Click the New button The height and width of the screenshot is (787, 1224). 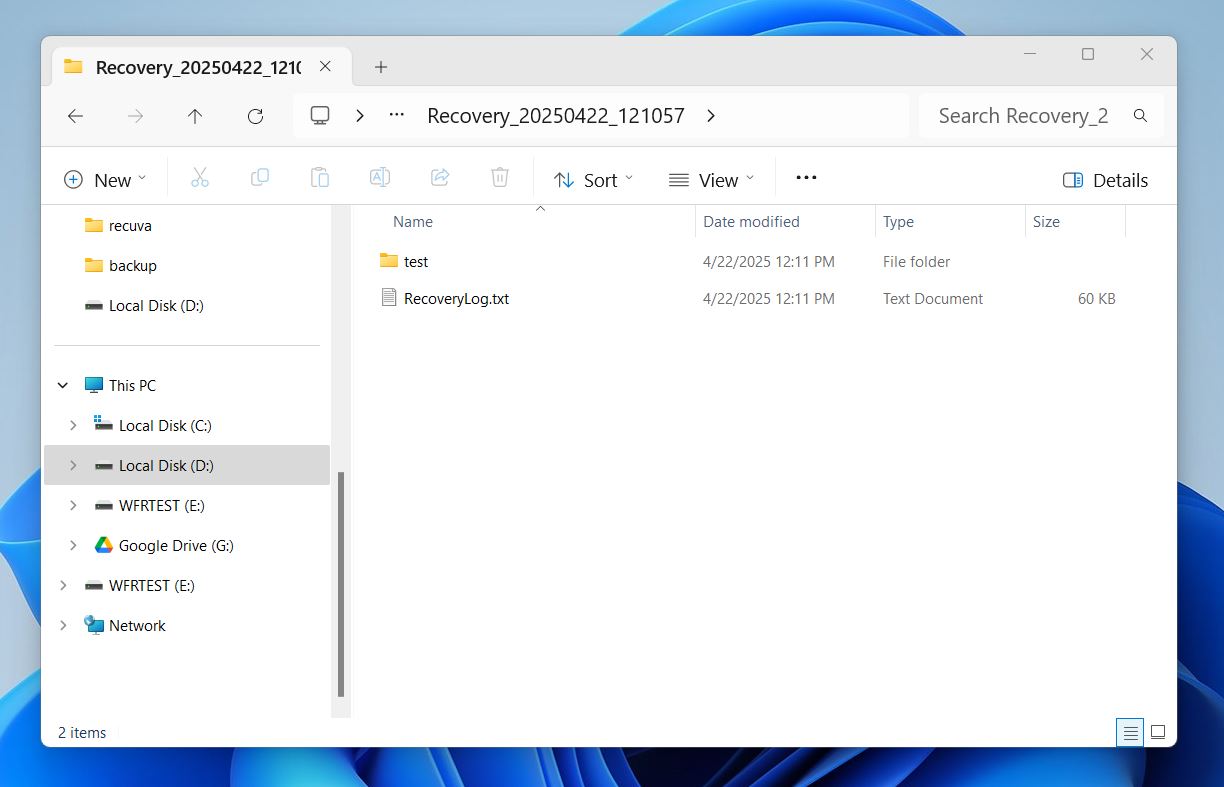pyautogui.click(x=106, y=180)
